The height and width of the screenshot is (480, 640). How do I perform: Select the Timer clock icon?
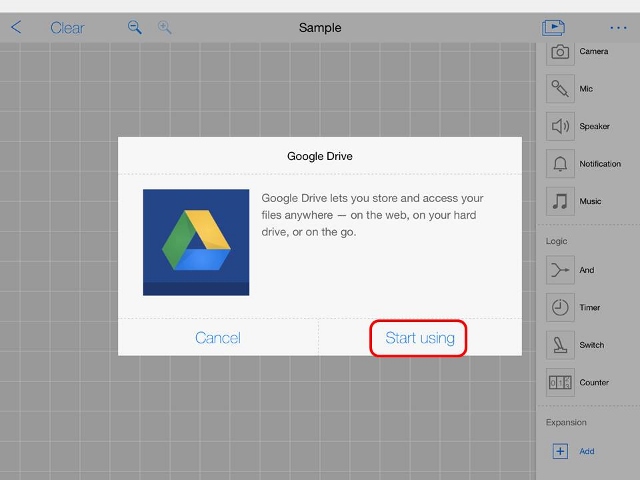click(x=560, y=307)
